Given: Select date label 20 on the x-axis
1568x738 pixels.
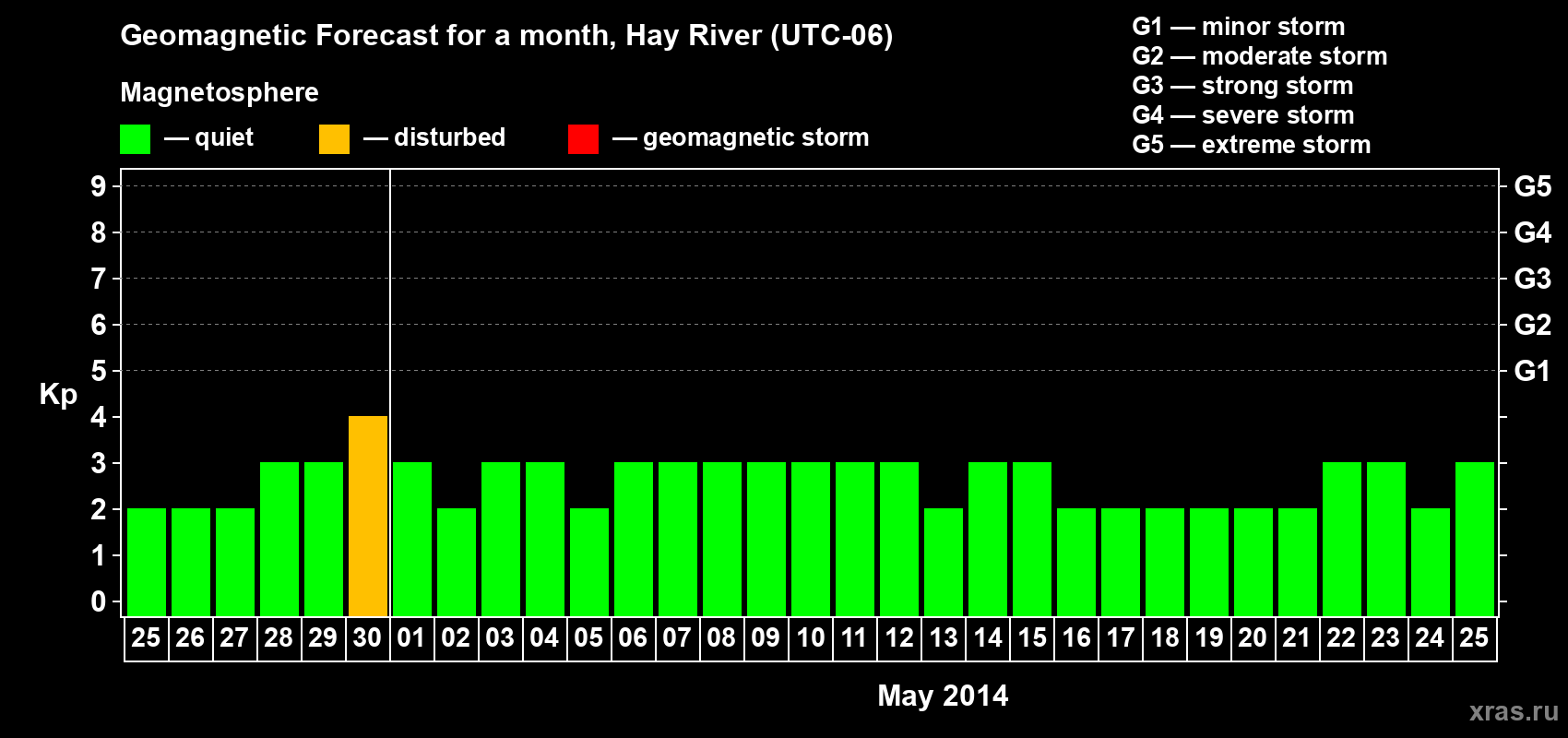Looking at the screenshot, I should pos(1253,638).
